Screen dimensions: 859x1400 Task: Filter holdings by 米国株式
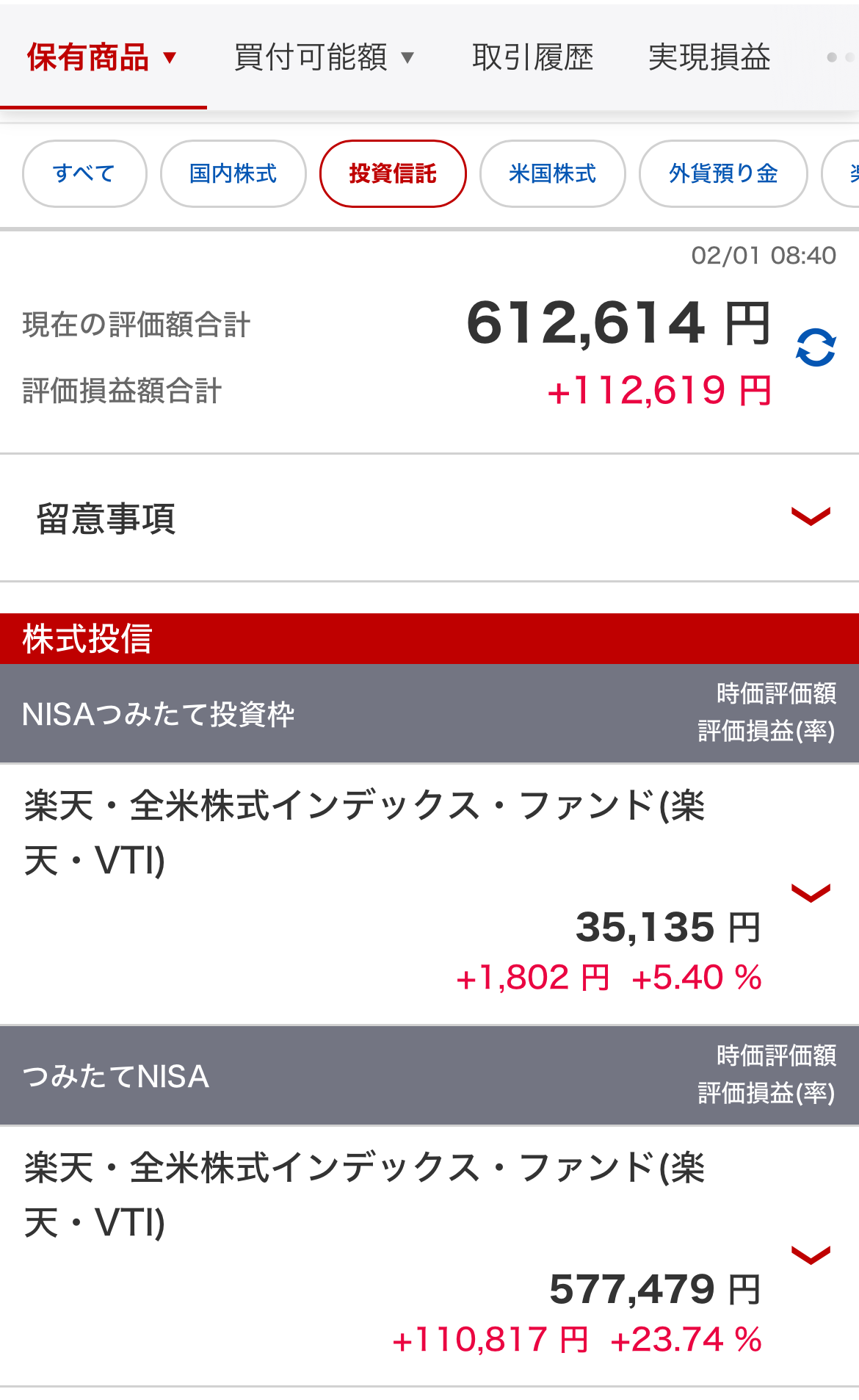pyautogui.click(x=552, y=174)
